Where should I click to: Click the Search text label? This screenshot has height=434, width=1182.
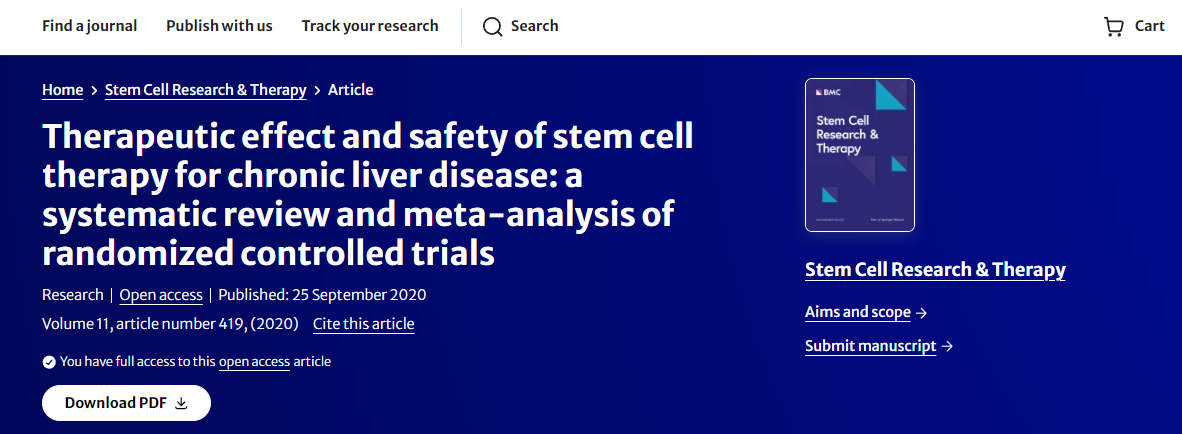[x=535, y=26]
